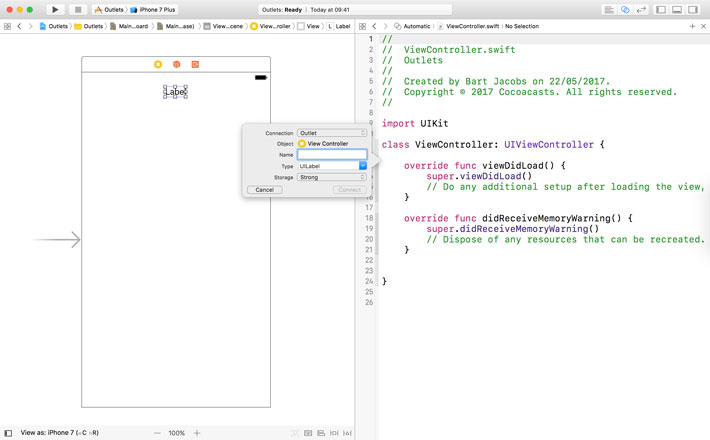Embed in Stack button
The height and width of the screenshot is (440, 710).
pyautogui.click(x=308, y=433)
